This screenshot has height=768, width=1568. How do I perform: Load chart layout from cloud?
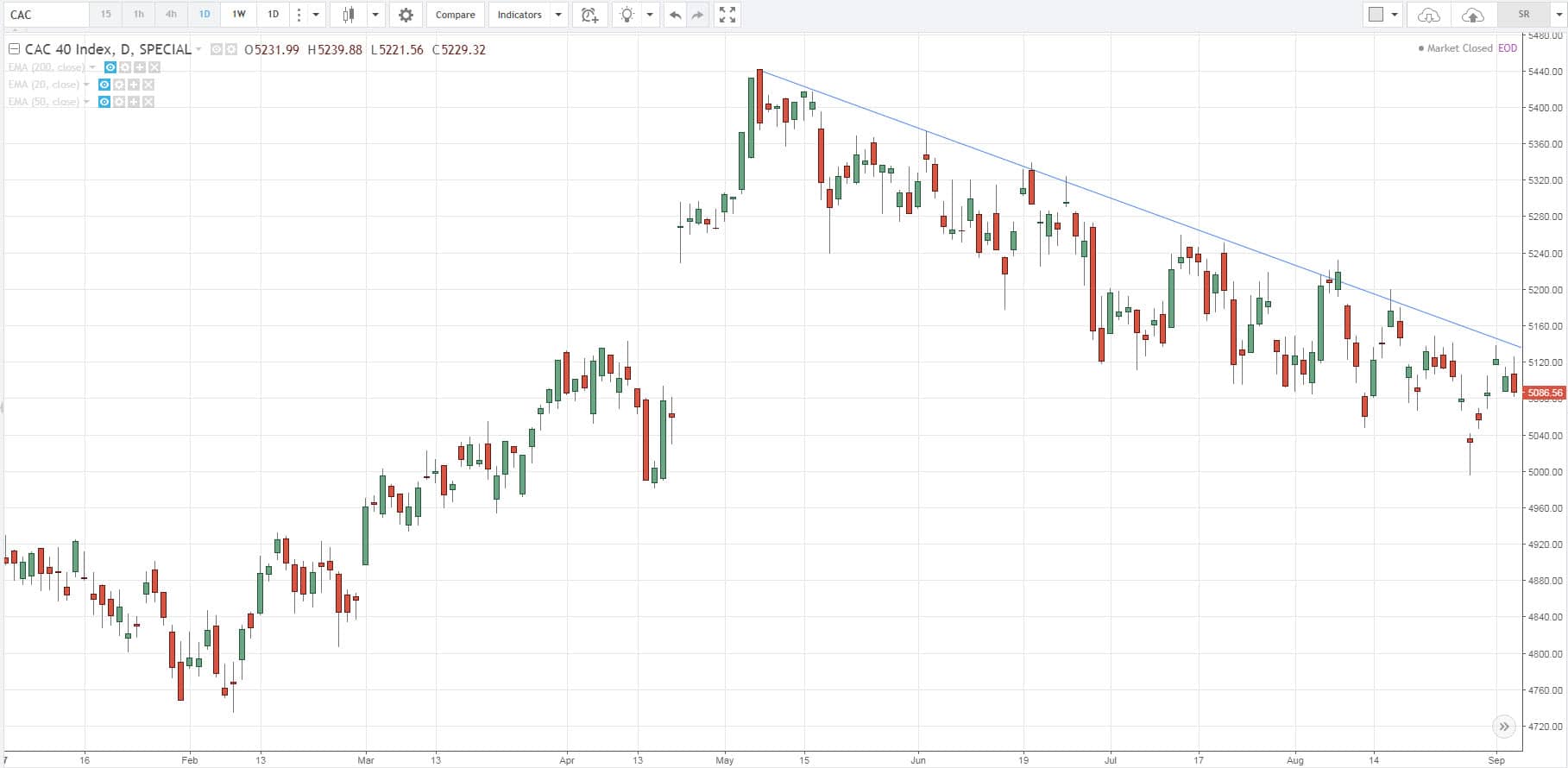pyautogui.click(x=1429, y=15)
